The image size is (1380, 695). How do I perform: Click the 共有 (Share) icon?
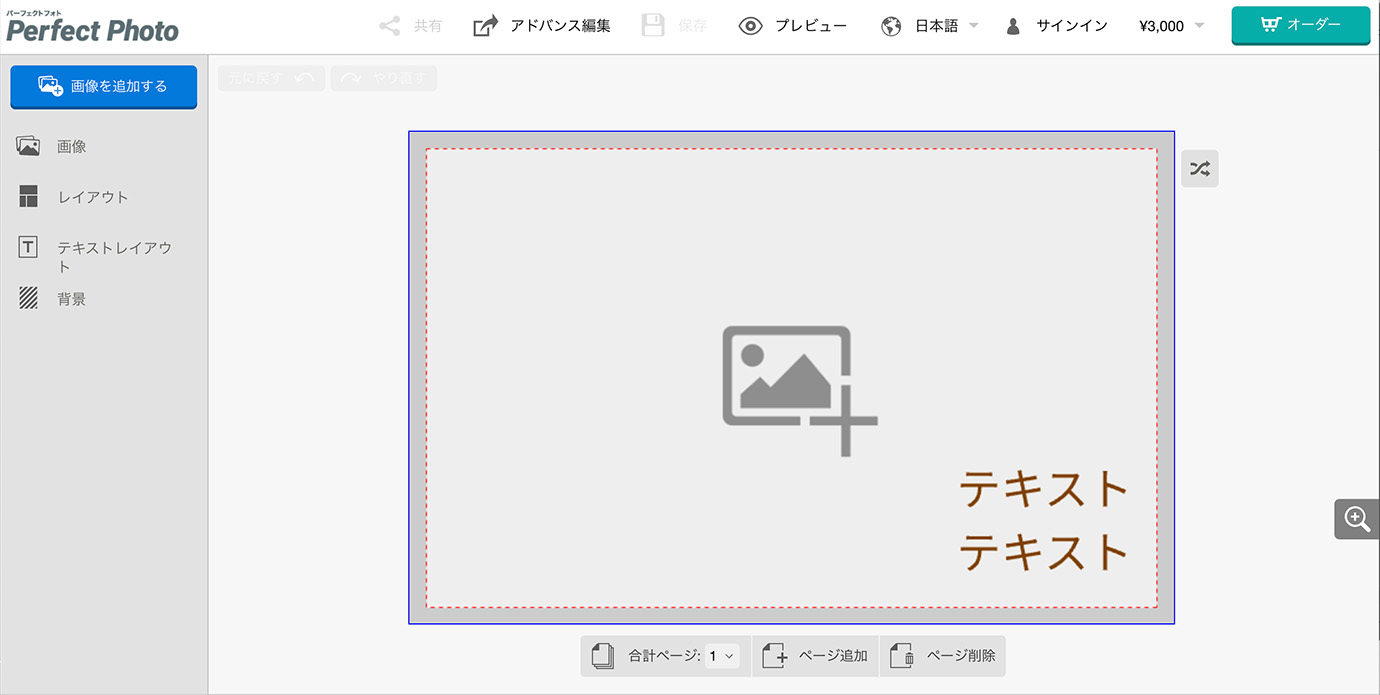[409, 25]
